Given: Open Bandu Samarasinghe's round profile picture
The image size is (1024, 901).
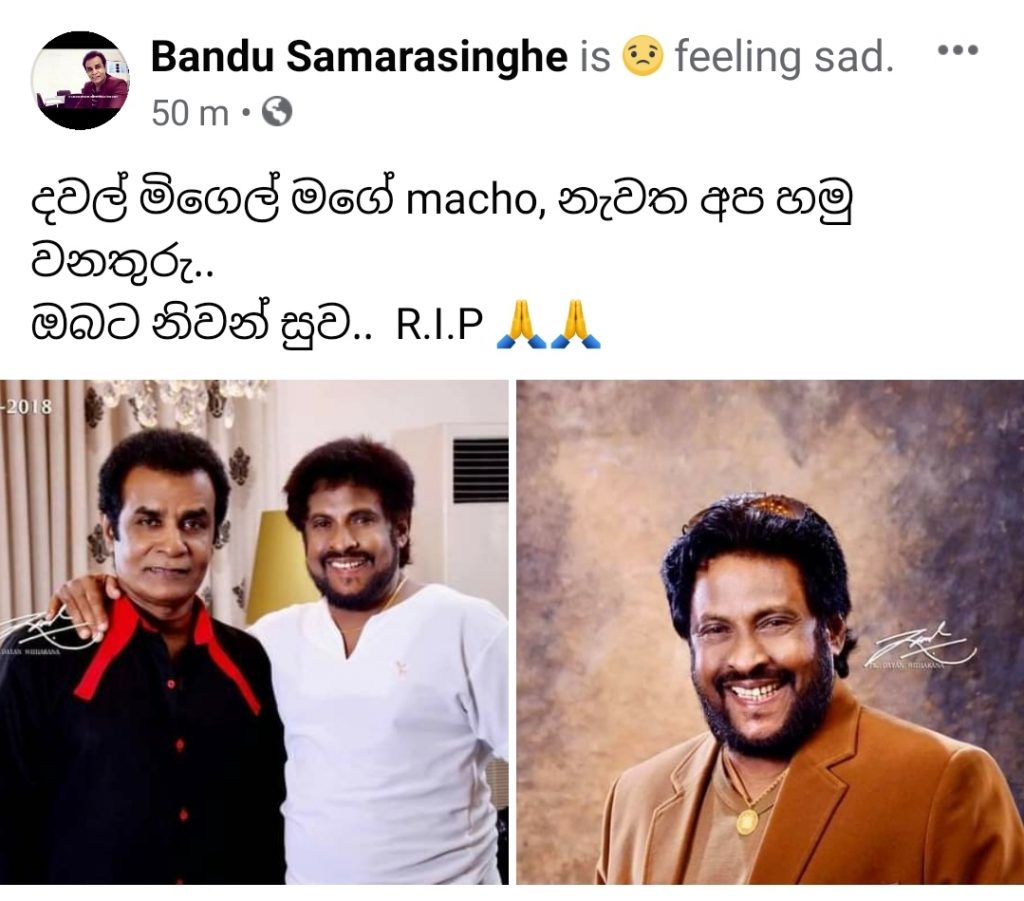Looking at the screenshot, I should pos(80,80).
